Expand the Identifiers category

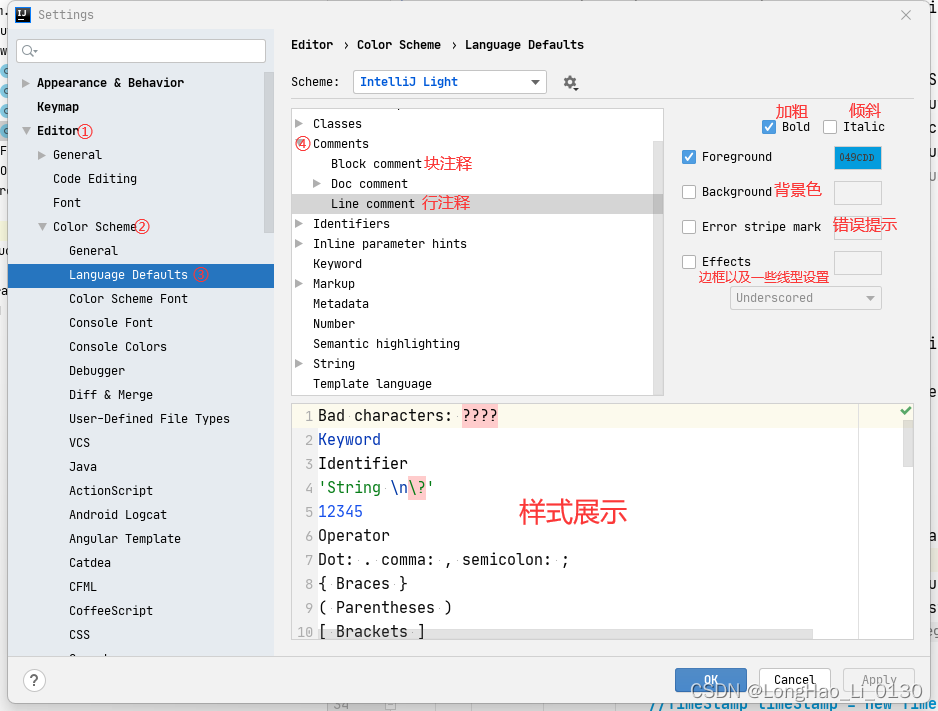299,224
